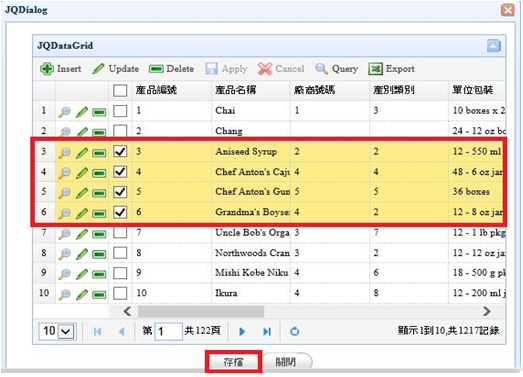Collapse the JQDataGrid panel

pos(494,46)
